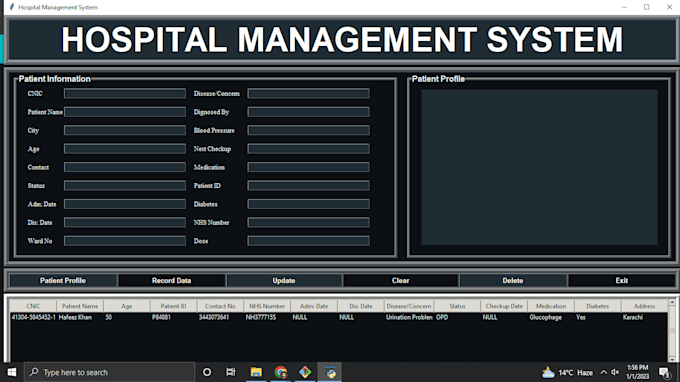Open Cortana circle icon on taskbar
The image size is (680, 382).
coord(207,372)
